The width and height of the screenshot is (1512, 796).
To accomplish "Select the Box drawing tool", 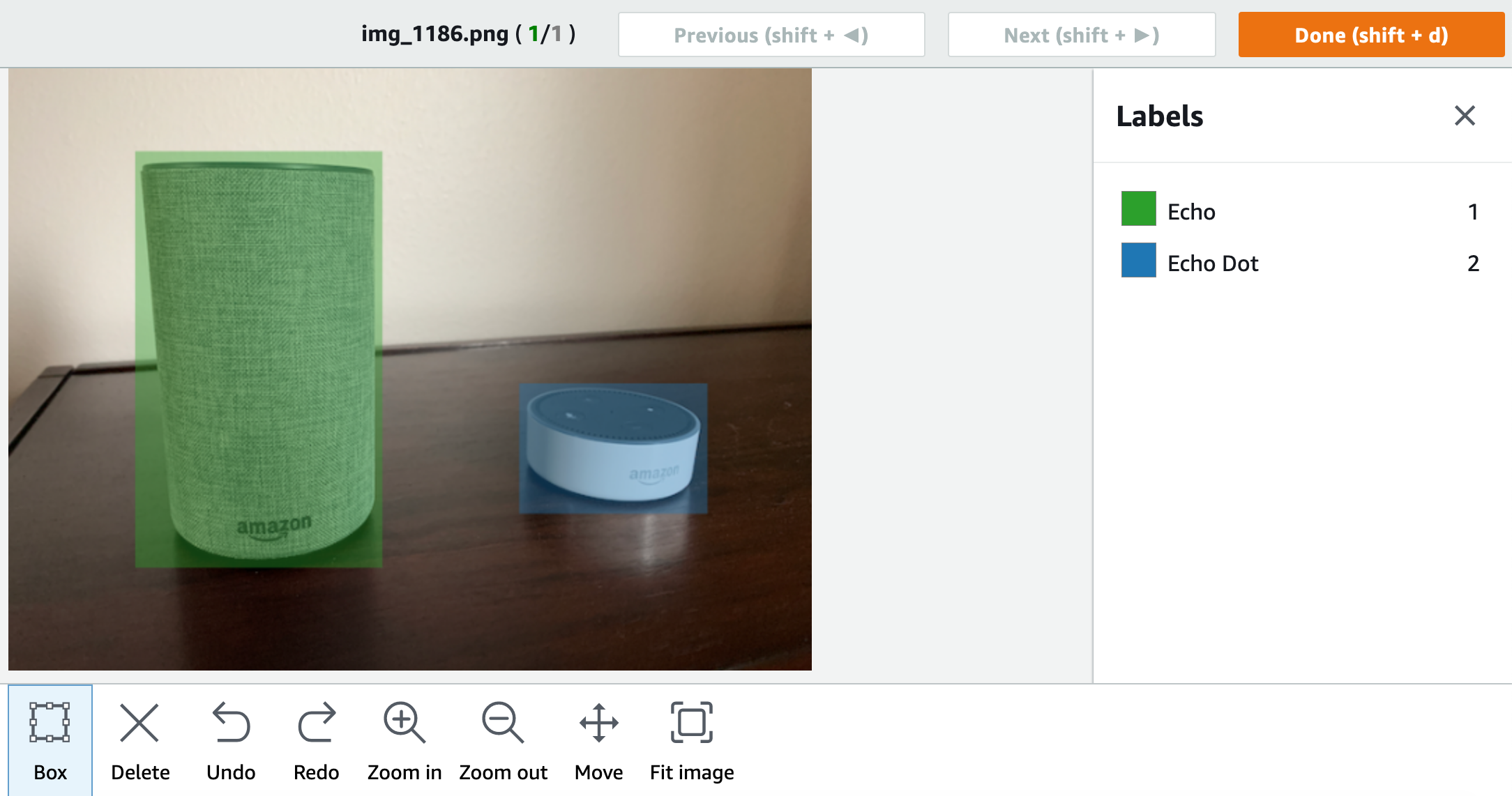I will 50,740.
